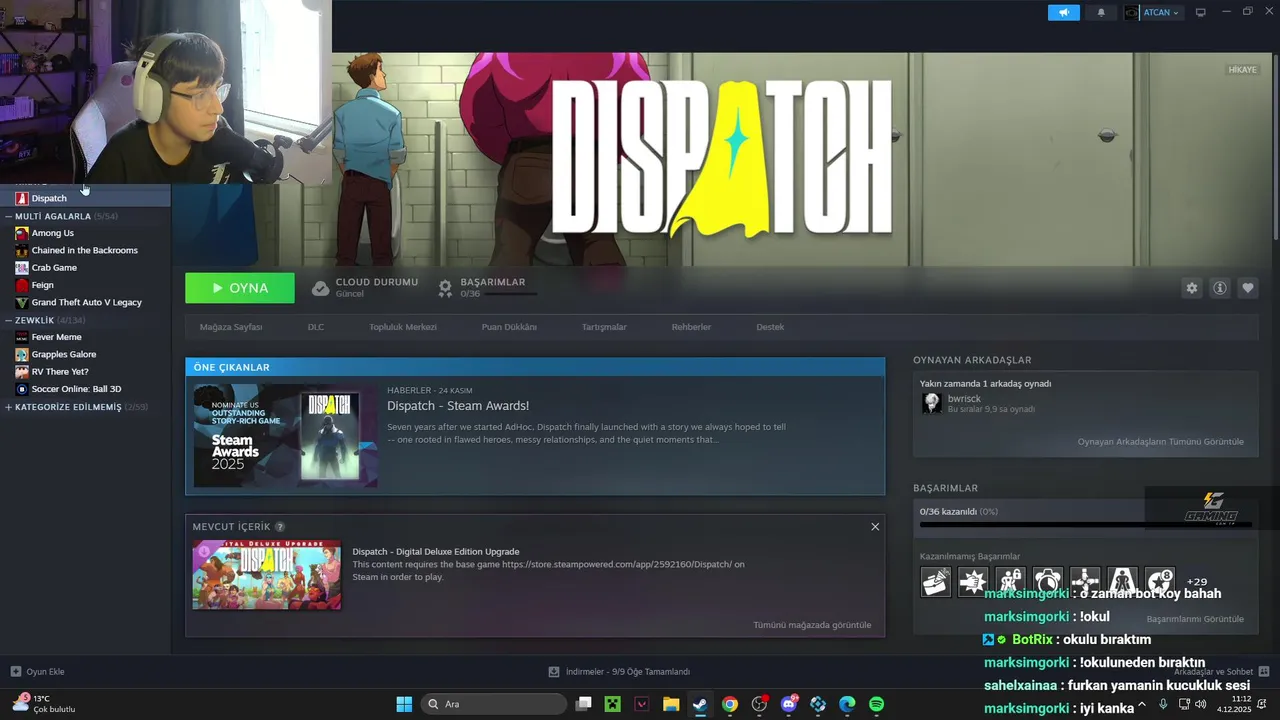Open Minecraft from the taskbar

613,704
